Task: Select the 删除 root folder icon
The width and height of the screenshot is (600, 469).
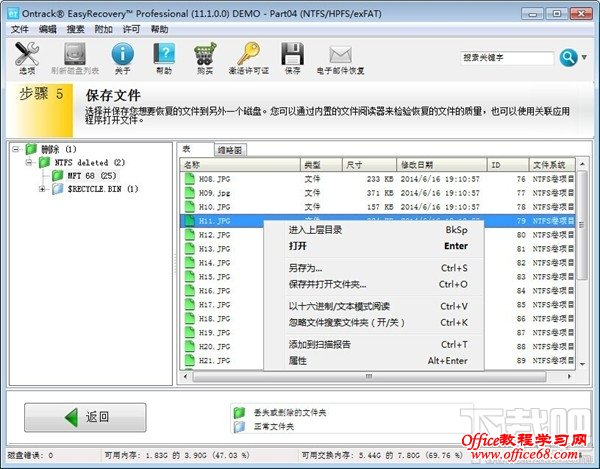Action: coord(31,149)
